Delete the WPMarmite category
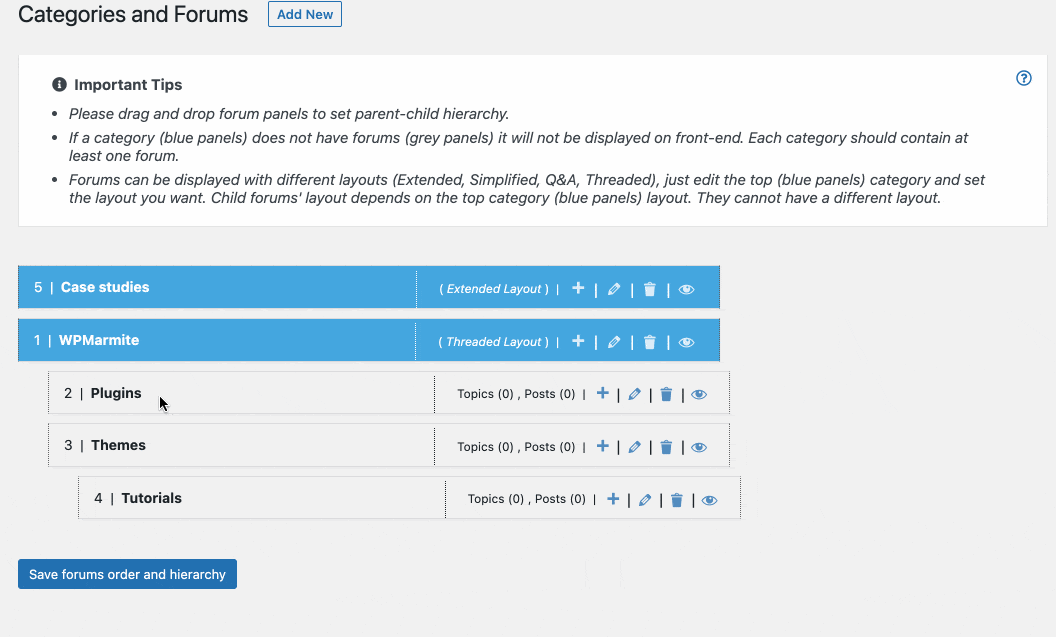 [x=650, y=342]
